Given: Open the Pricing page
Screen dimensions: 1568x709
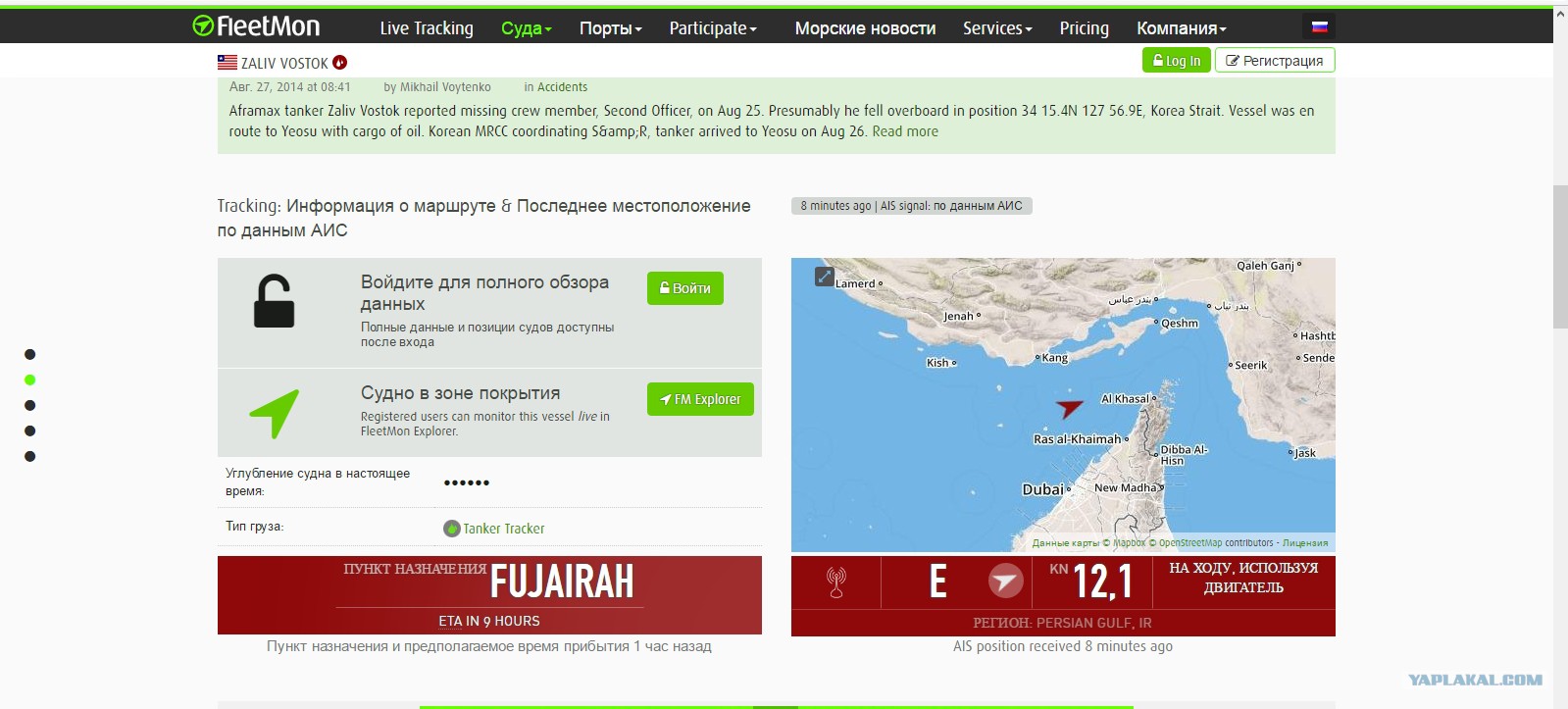Looking at the screenshot, I should (x=1085, y=28).
